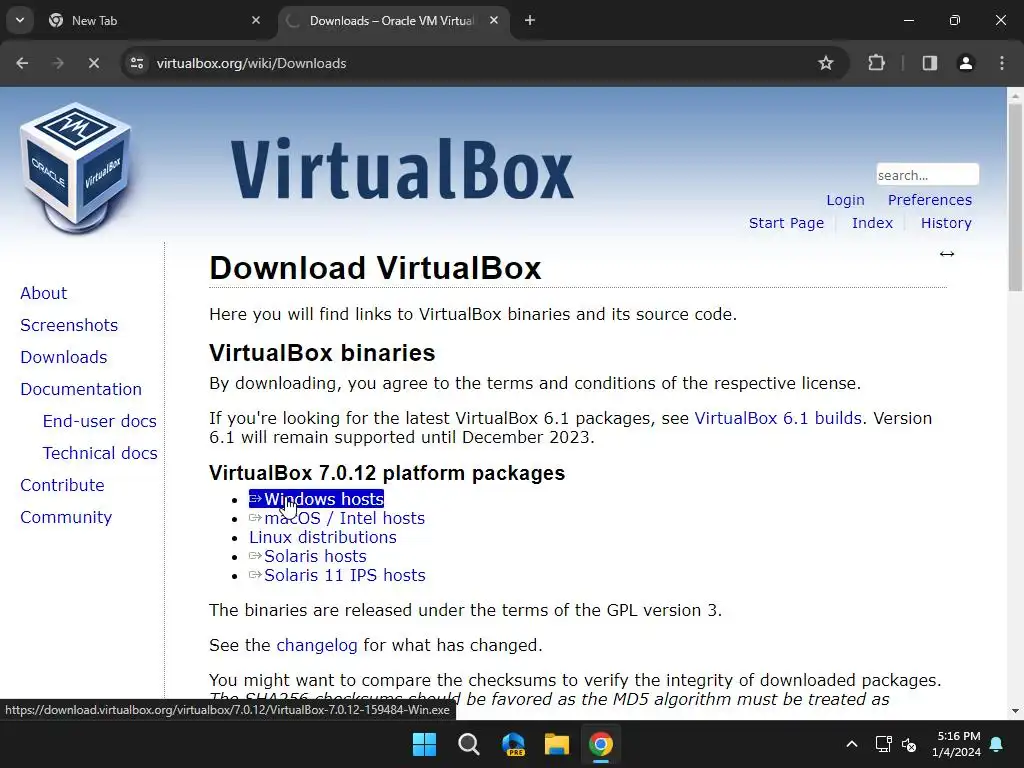Click the page width toggle double-arrow icon

(947, 254)
